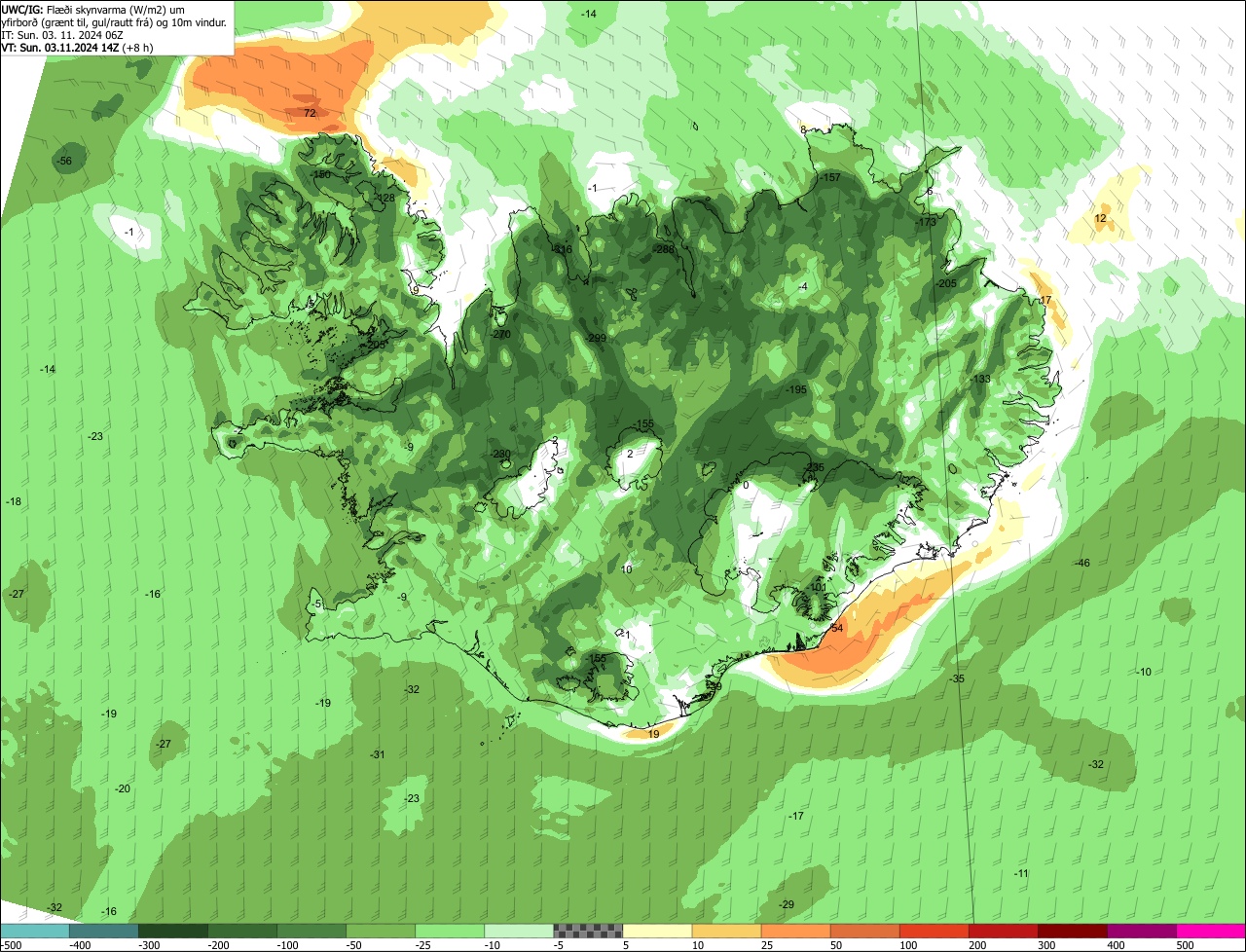1246x952 pixels.
Task: Click the map value '-20'
Action: click(x=123, y=788)
